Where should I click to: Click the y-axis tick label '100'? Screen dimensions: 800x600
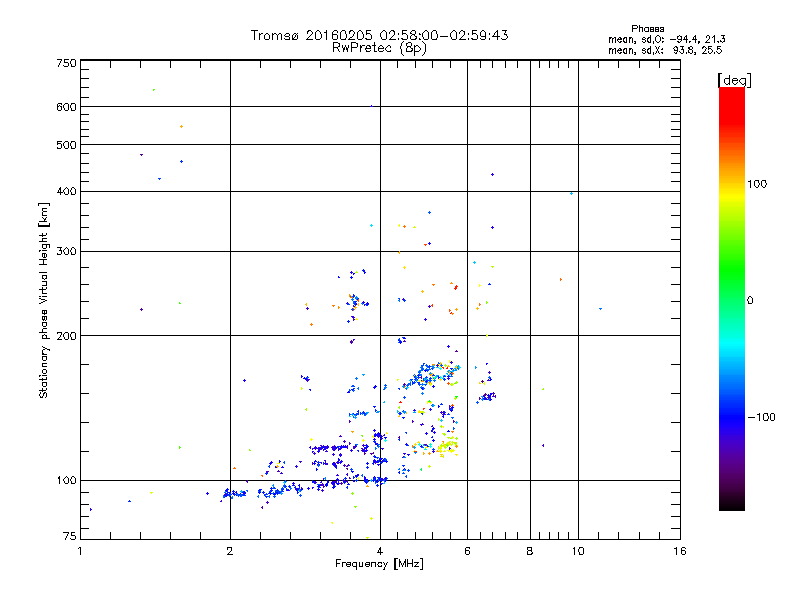click(x=66, y=481)
